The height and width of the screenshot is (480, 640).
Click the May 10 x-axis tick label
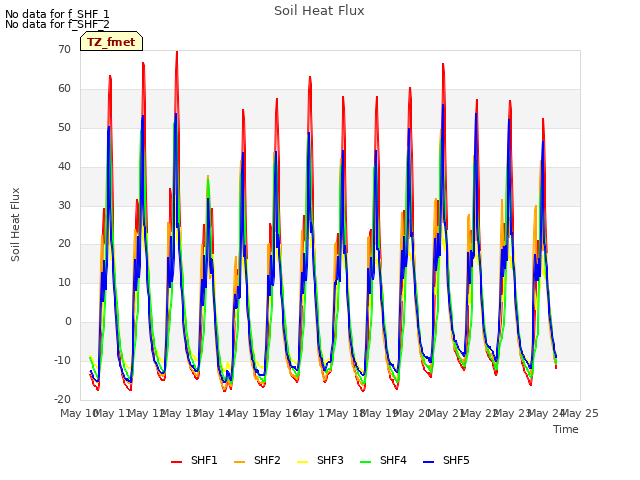[79, 413]
